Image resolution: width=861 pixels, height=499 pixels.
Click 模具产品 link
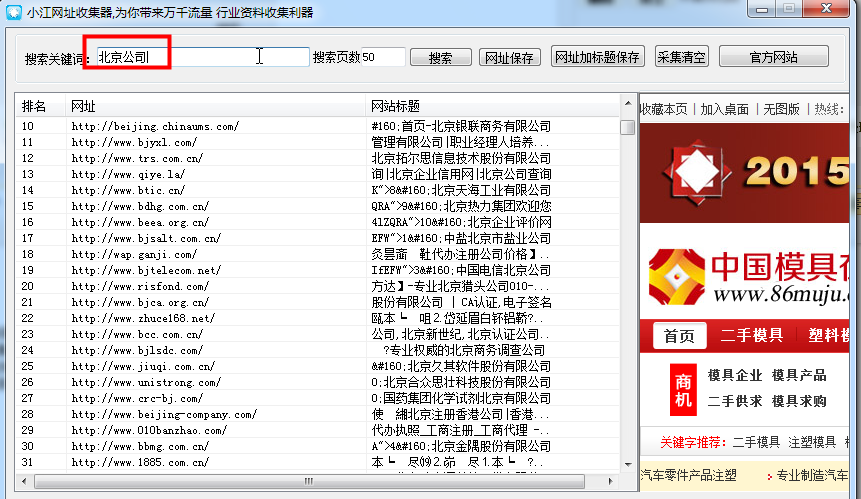tap(799, 375)
